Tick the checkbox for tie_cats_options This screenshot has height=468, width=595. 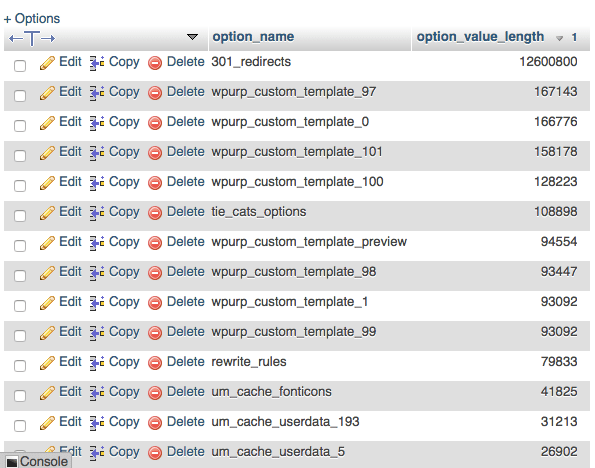coord(20,216)
